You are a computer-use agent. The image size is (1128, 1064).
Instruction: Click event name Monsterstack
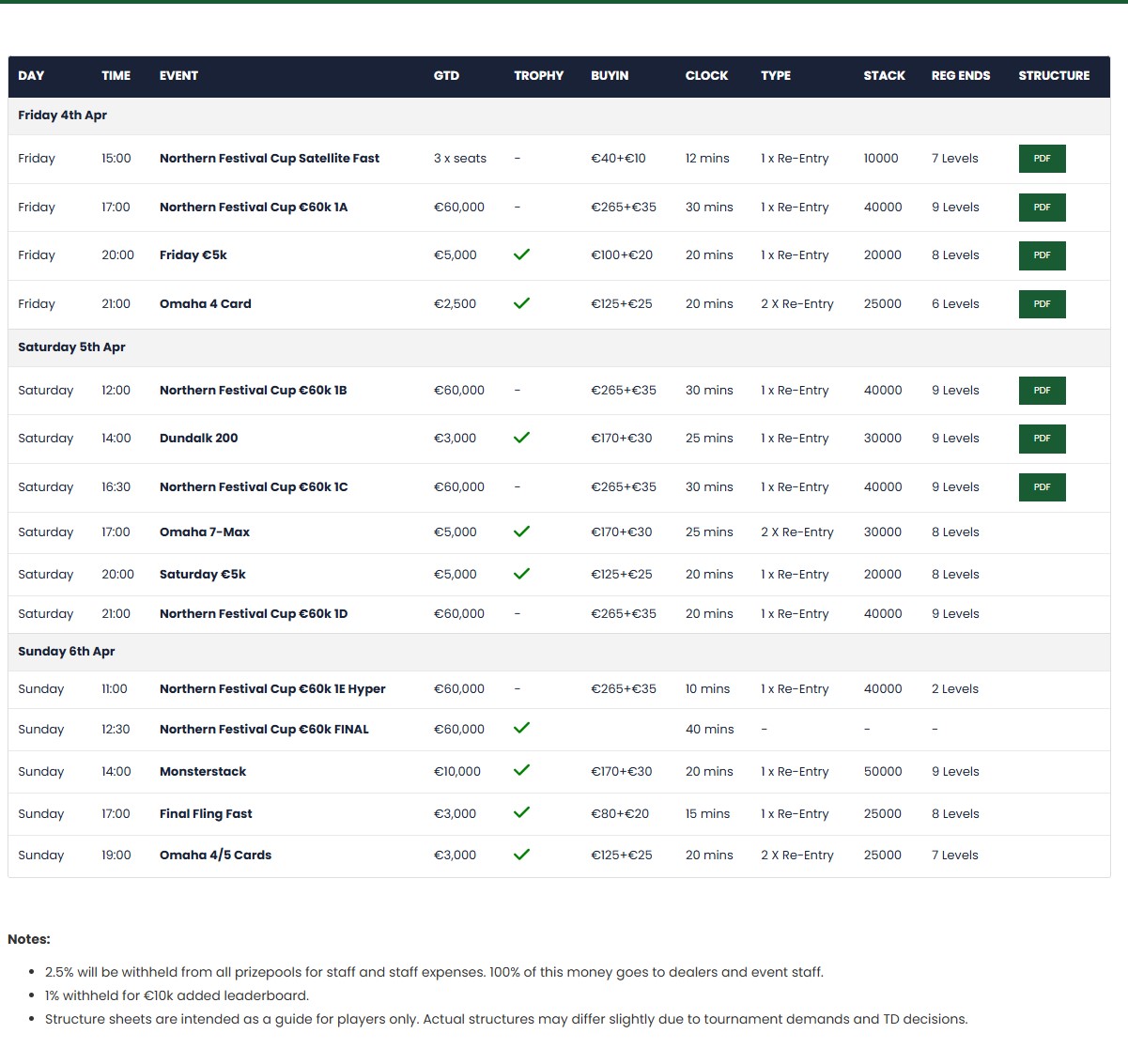click(x=203, y=772)
